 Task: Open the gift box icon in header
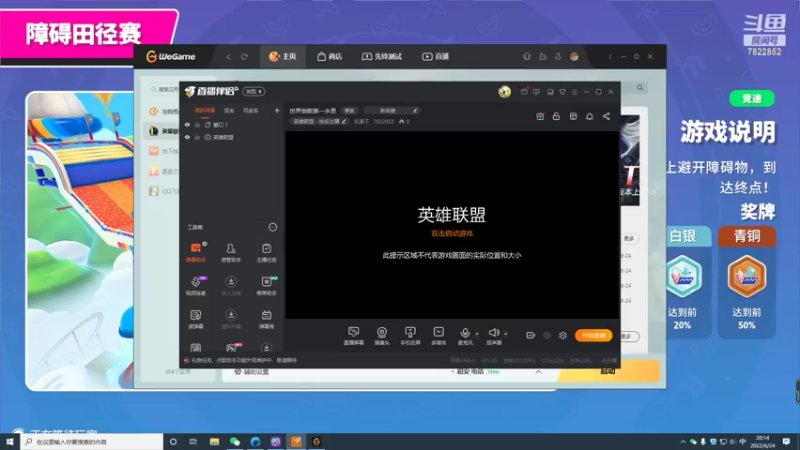(x=540, y=116)
